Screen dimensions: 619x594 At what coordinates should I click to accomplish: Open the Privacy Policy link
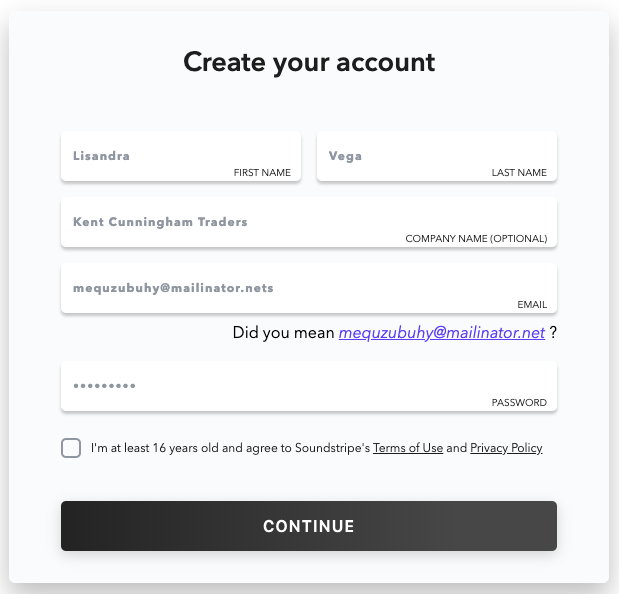click(x=506, y=448)
